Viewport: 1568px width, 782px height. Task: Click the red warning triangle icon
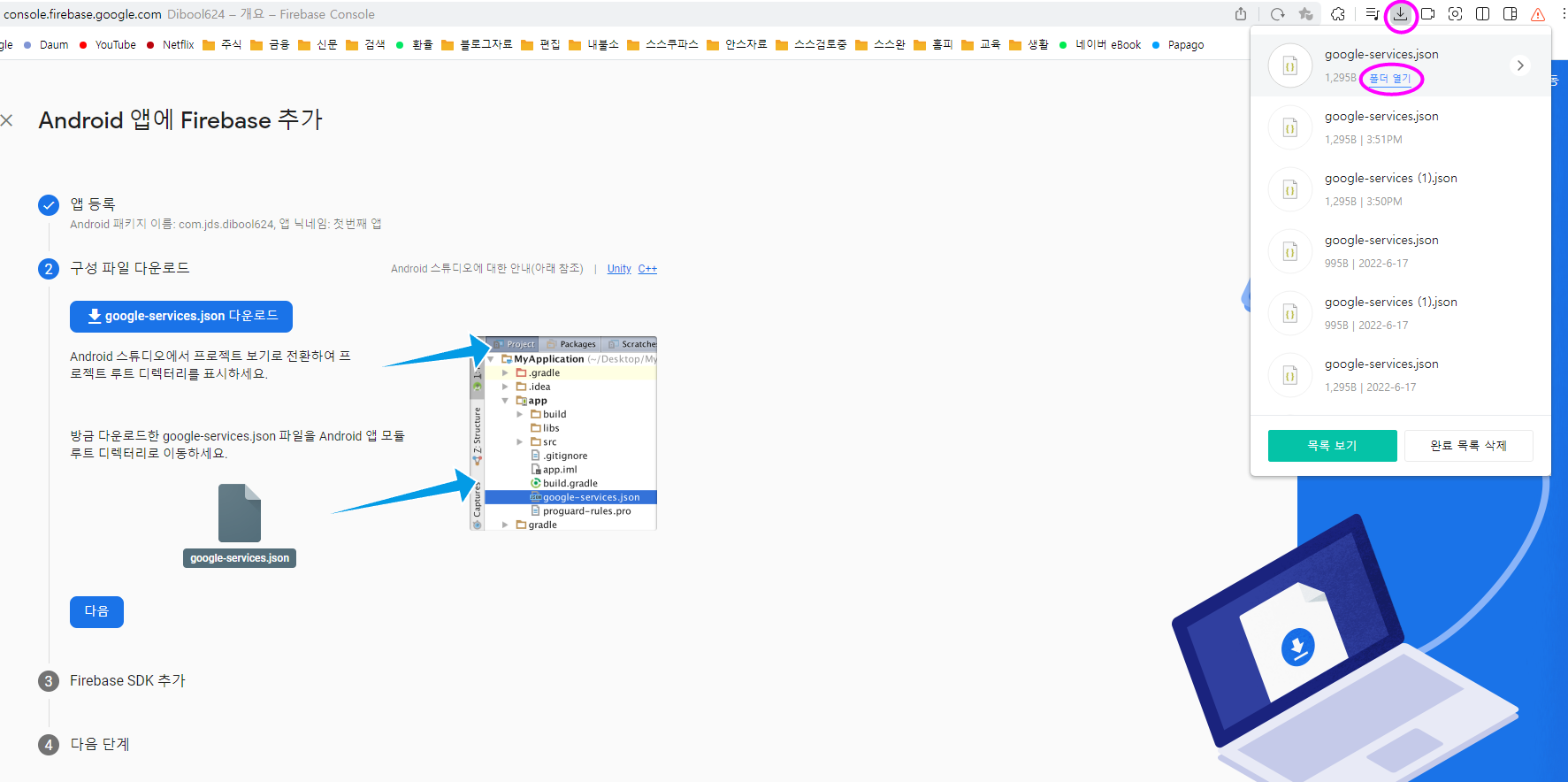(x=1538, y=14)
